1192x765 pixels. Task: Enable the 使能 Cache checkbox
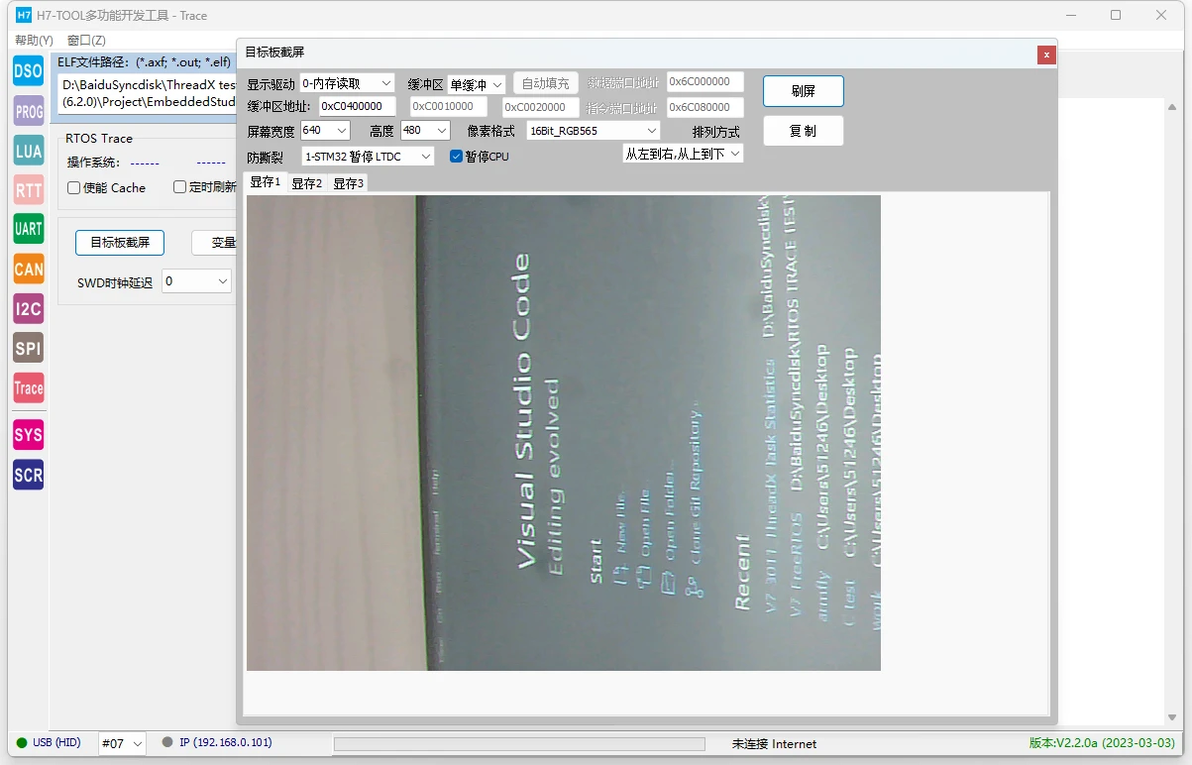(x=74, y=187)
